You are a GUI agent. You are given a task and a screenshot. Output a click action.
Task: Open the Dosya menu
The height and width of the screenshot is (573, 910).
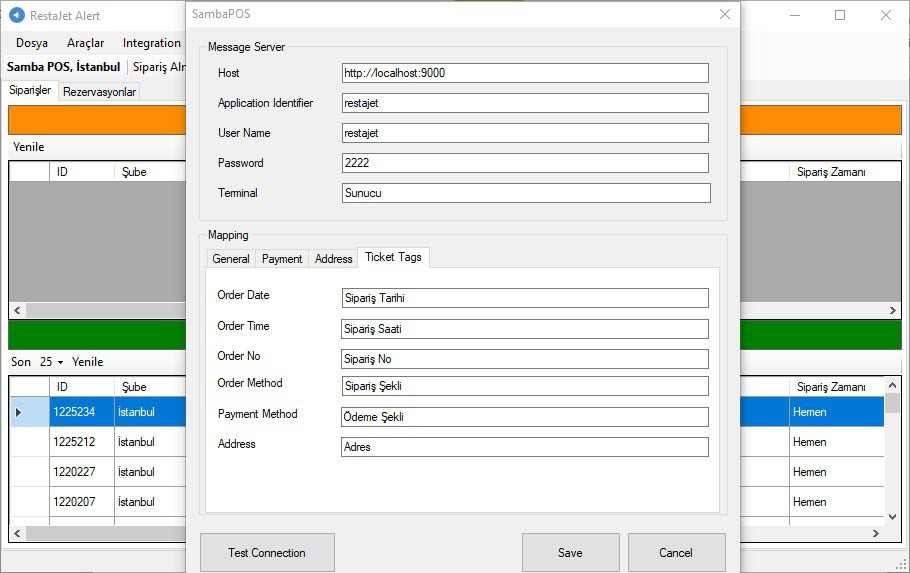[x=32, y=43]
